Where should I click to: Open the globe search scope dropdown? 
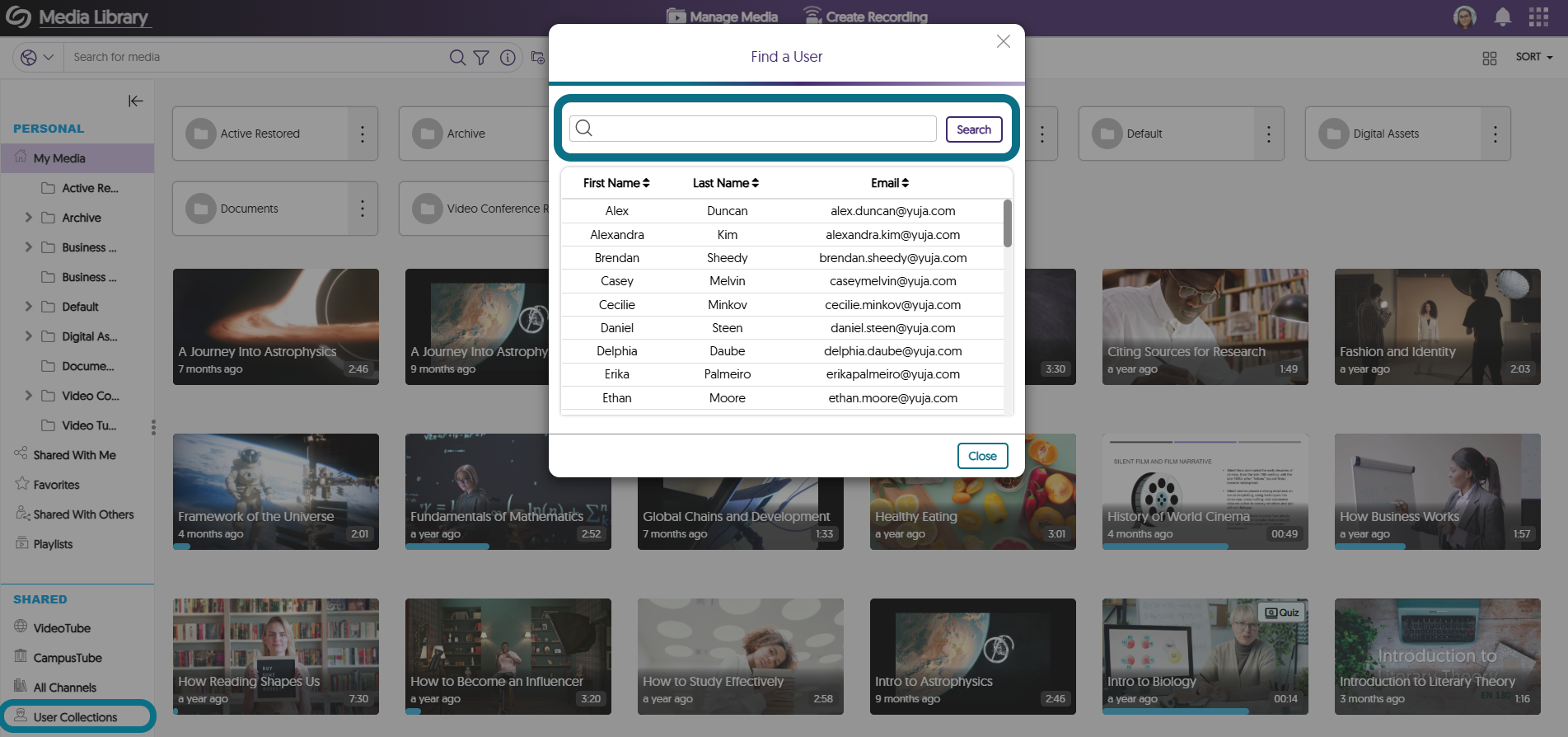37,57
